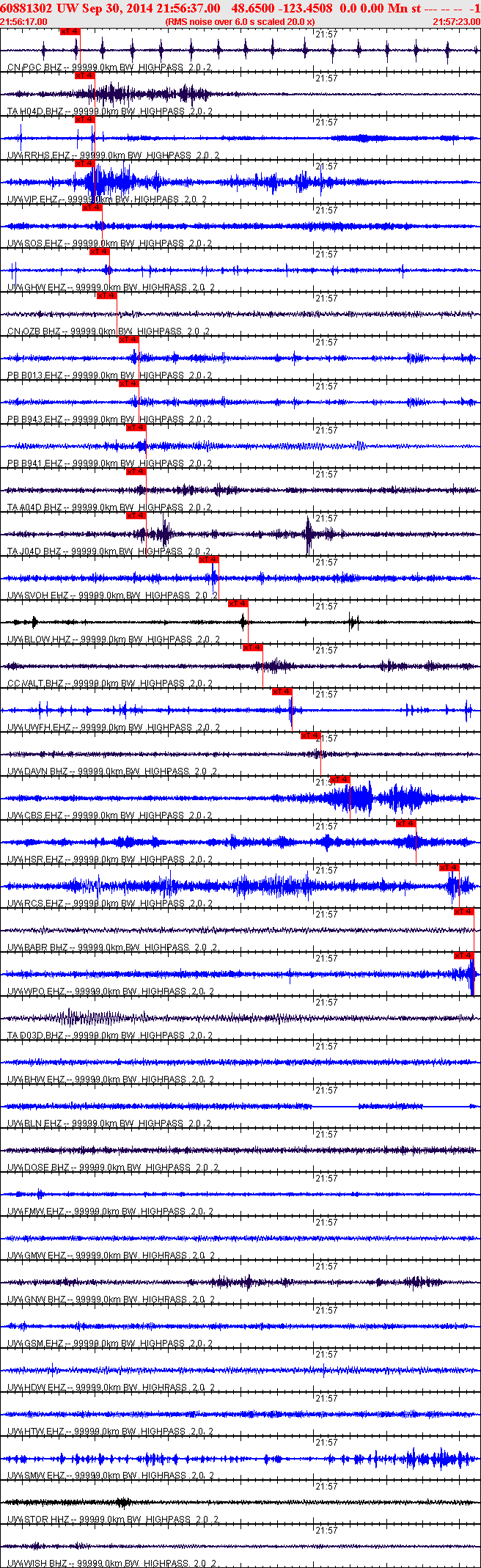Select the UW.VIP.EHZ station label

107,199
